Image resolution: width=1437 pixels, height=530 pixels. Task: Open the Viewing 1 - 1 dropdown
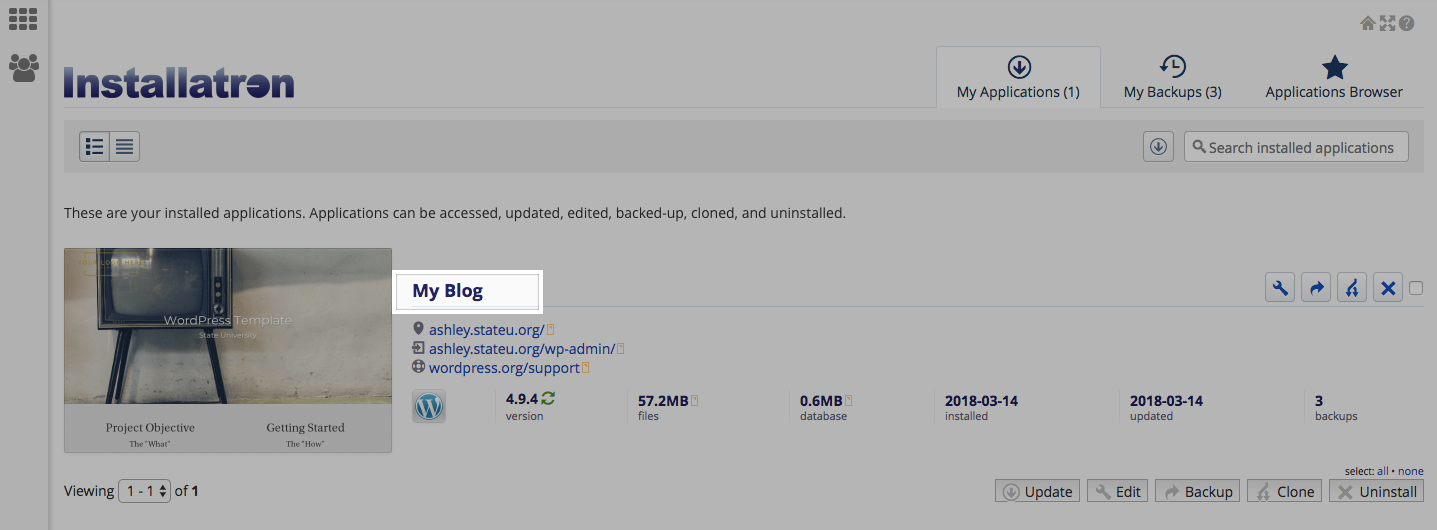(x=145, y=491)
